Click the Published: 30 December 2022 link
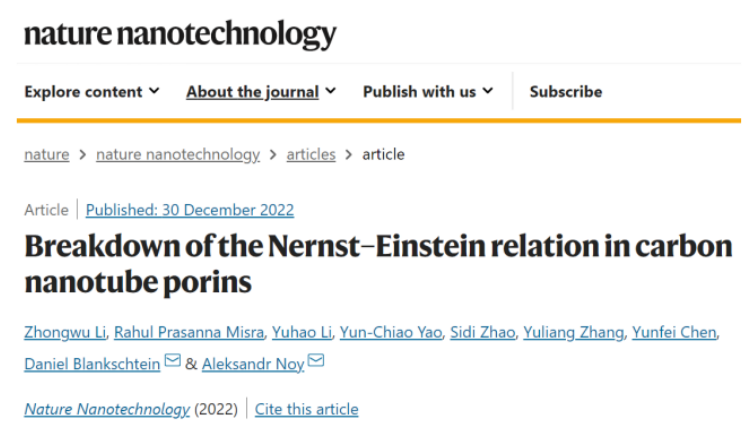This screenshot has height=443, width=745. coord(190,210)
